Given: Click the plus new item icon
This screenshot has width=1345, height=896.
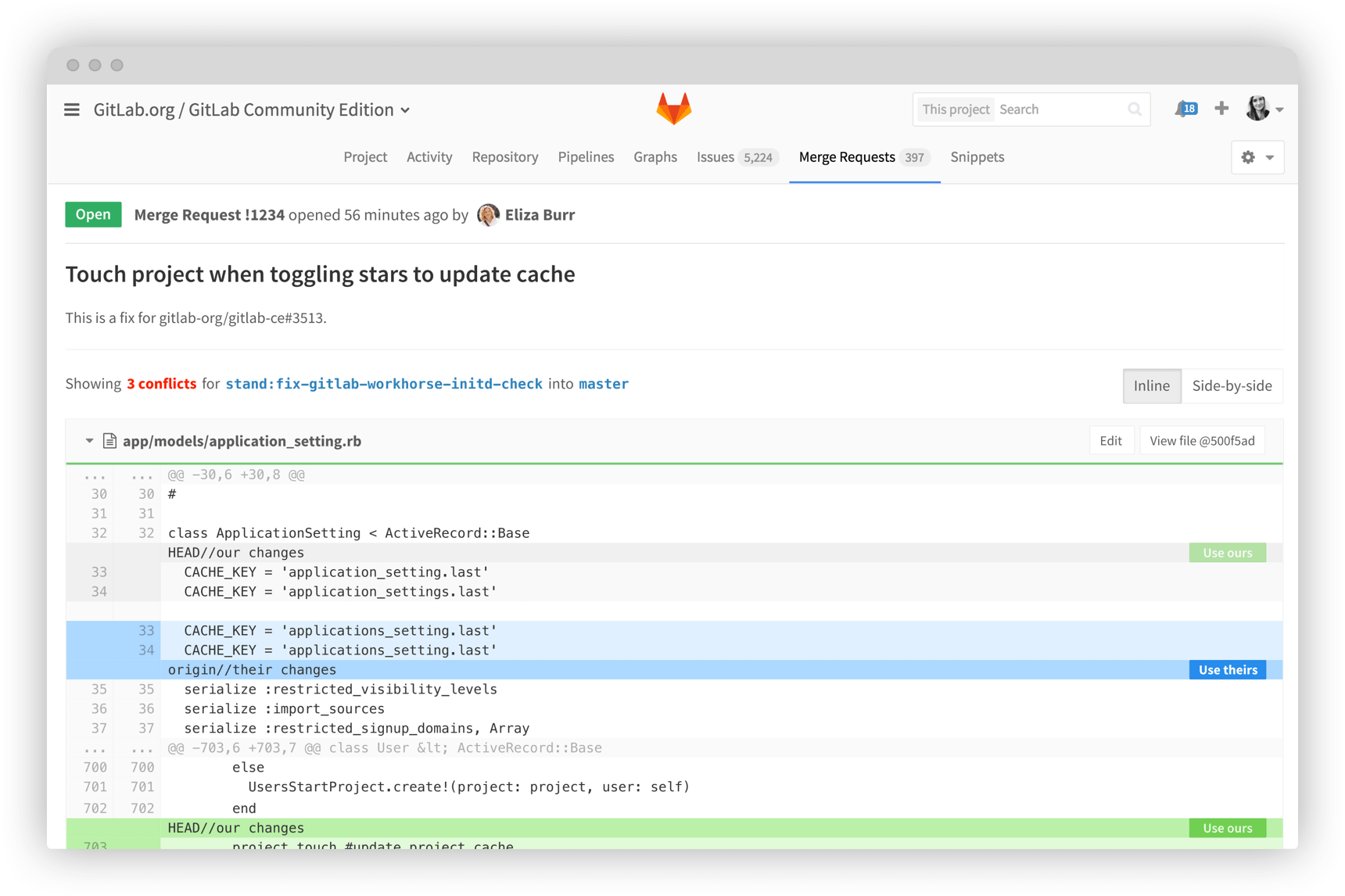Looking at the screenshot, I should pos(1221,109).
